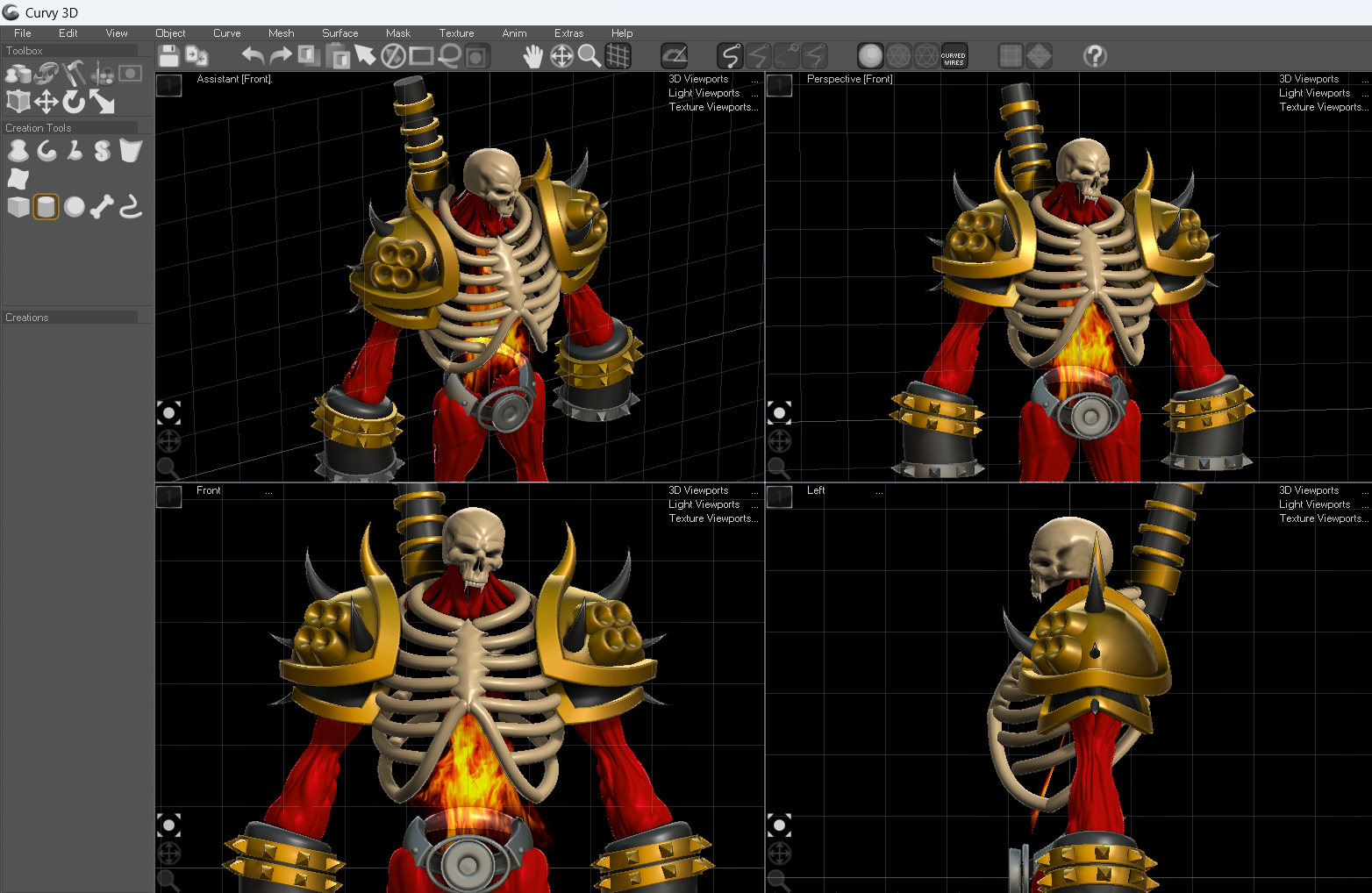Enable the solid sphere shading mode
This screenshot has width=1372, height=893.
coord(870,56)
